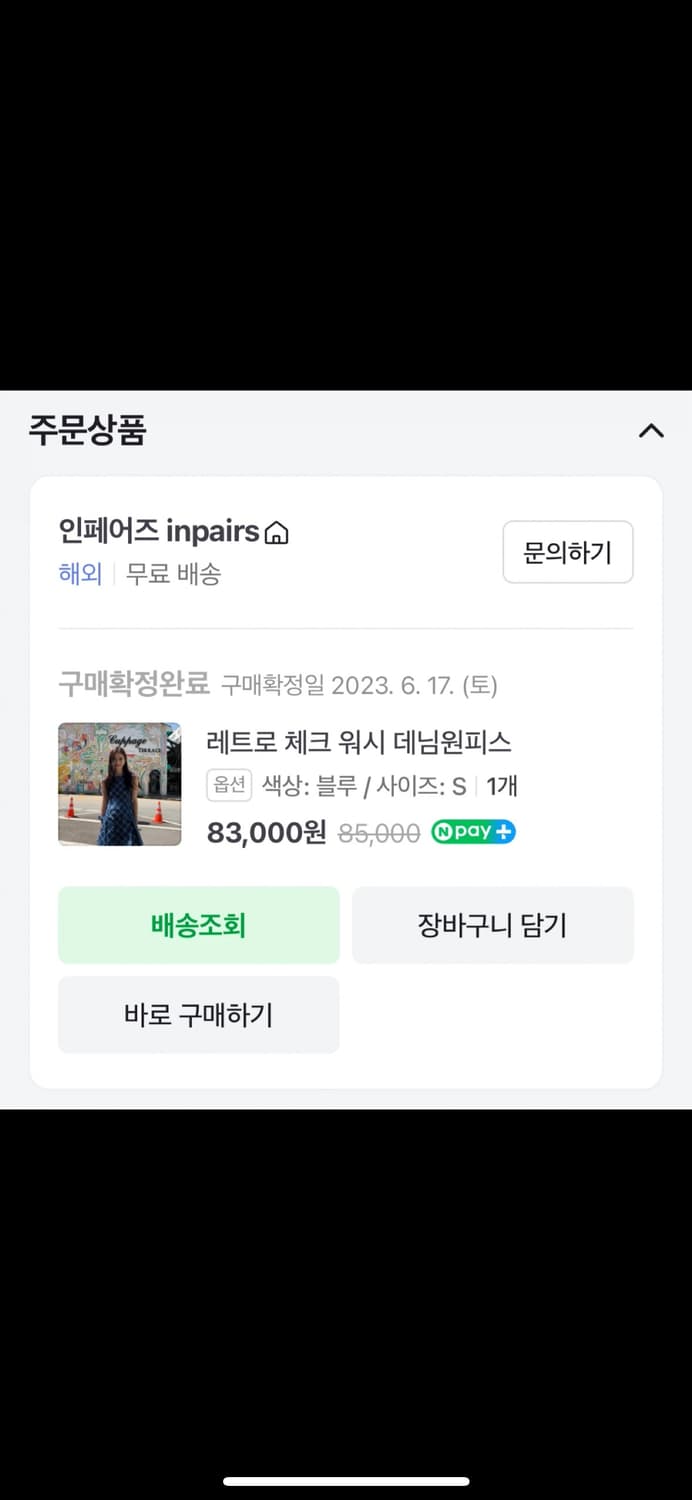Screen dimensions: 692x1500
Task: Click the 해외 overseas shipping link
Action: (79, 575)
